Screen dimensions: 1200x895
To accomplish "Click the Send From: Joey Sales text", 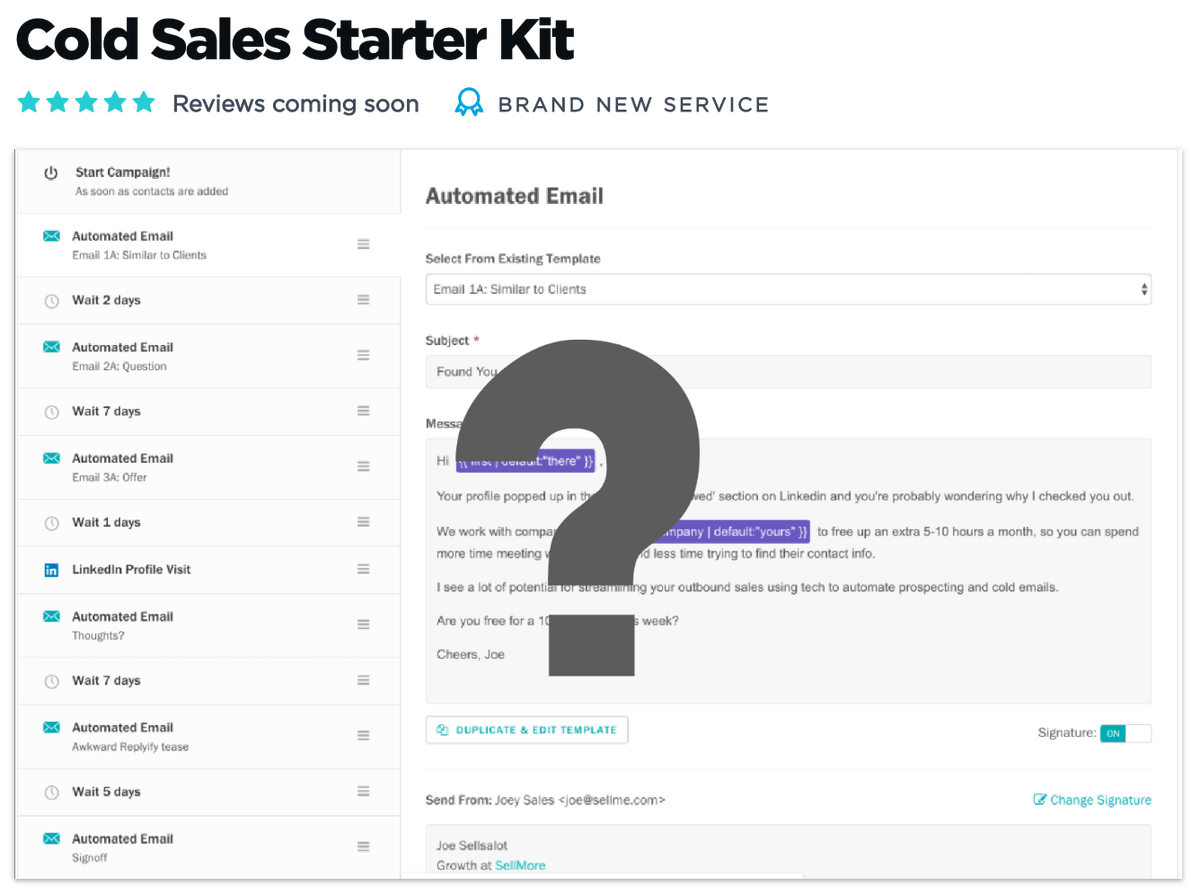I will tap(545, 800).
